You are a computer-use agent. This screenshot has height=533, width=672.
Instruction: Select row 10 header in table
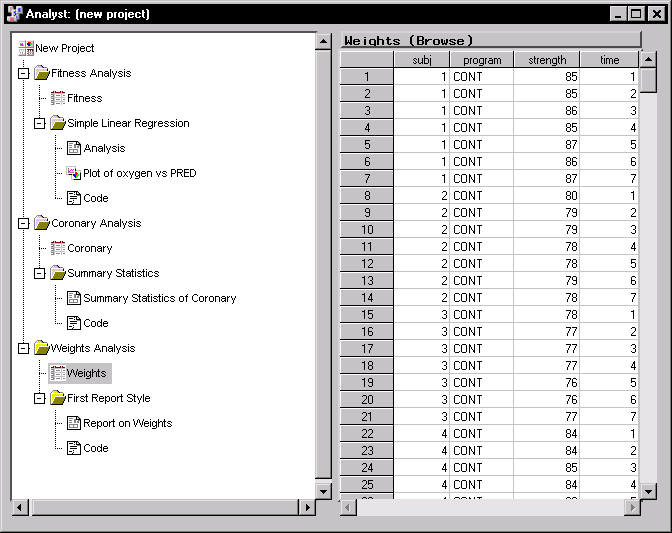coord(366,230)
